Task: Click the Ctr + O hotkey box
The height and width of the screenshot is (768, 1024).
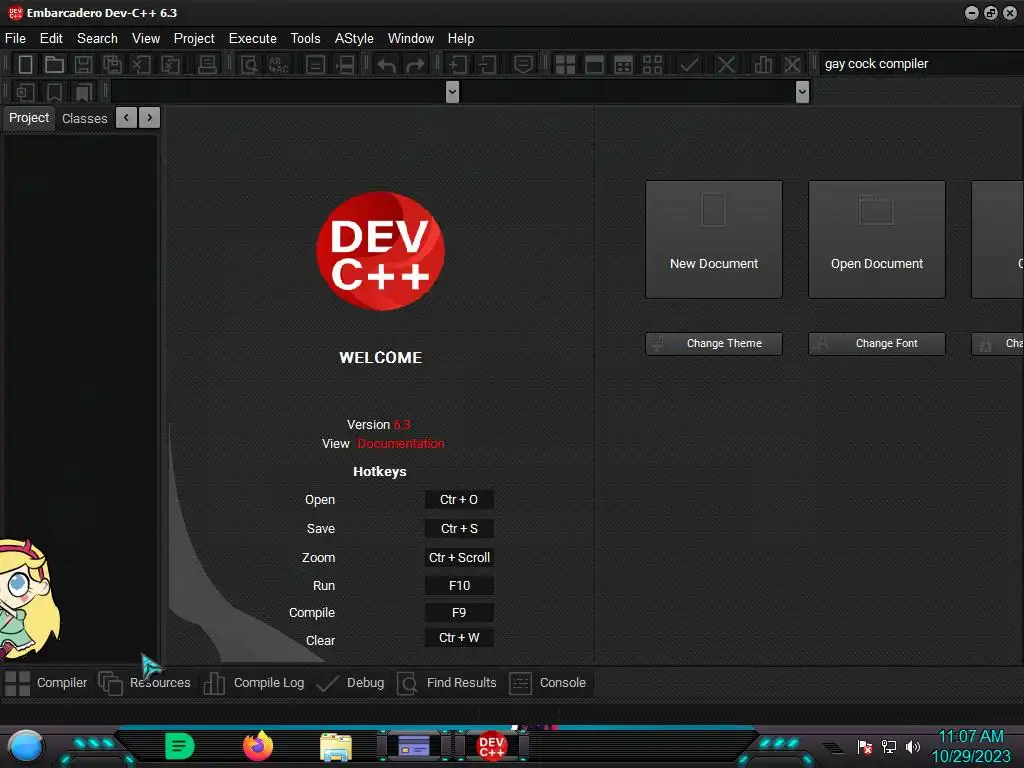Action: click(x=459, y=500)
